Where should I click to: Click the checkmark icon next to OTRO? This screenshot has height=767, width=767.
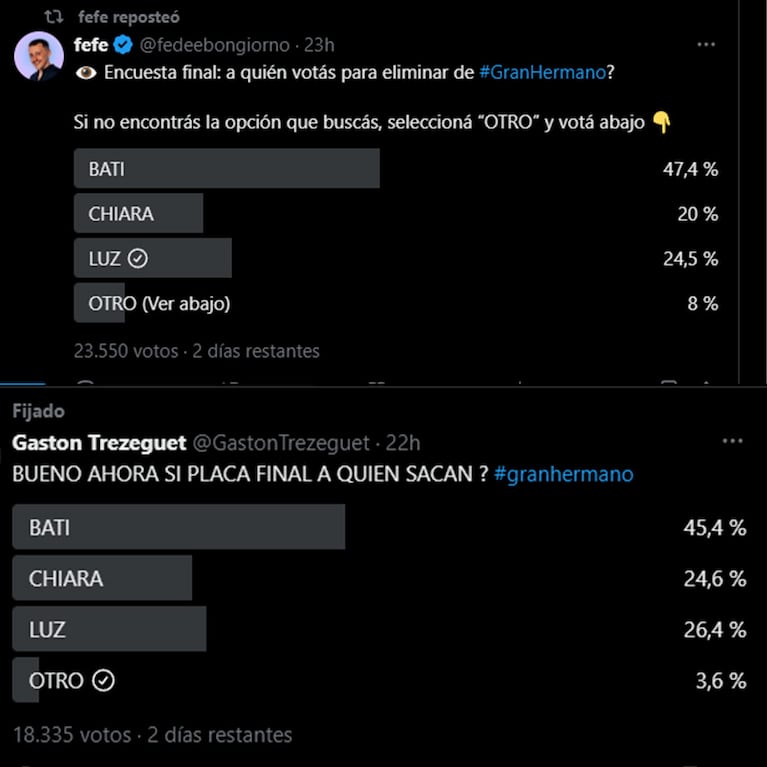tap(103, 680)
